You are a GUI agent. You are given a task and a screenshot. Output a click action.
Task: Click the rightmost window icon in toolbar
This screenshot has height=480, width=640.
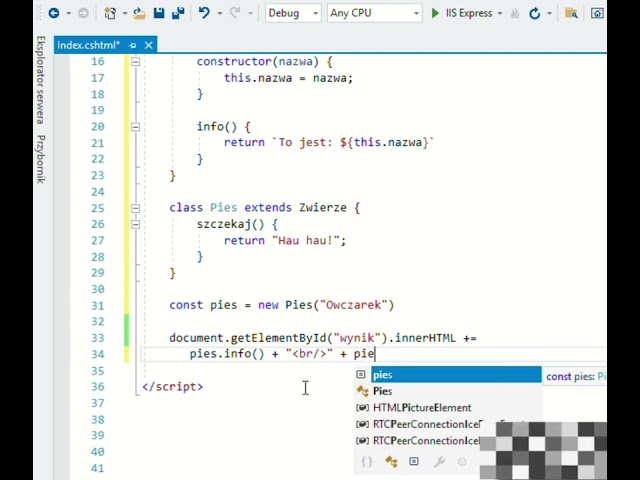[x=597, y=13]
